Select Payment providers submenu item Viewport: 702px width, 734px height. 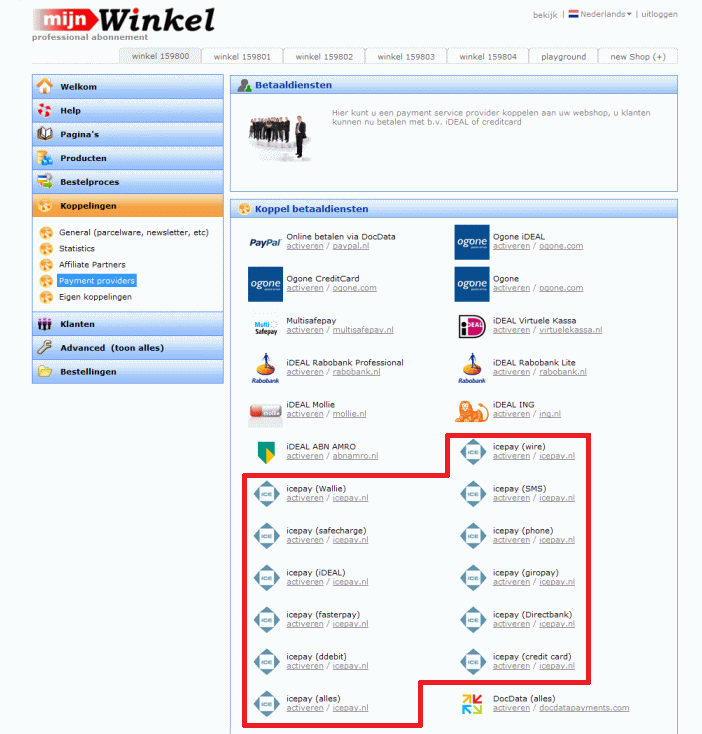click(x=97, y=280)
